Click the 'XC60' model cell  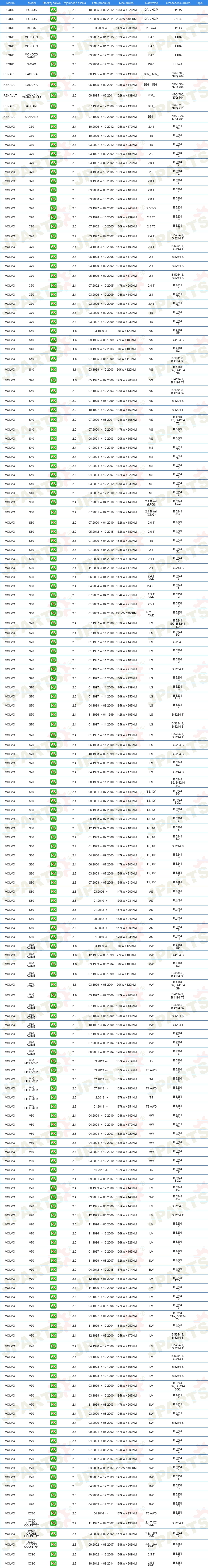pos(32,1513)
